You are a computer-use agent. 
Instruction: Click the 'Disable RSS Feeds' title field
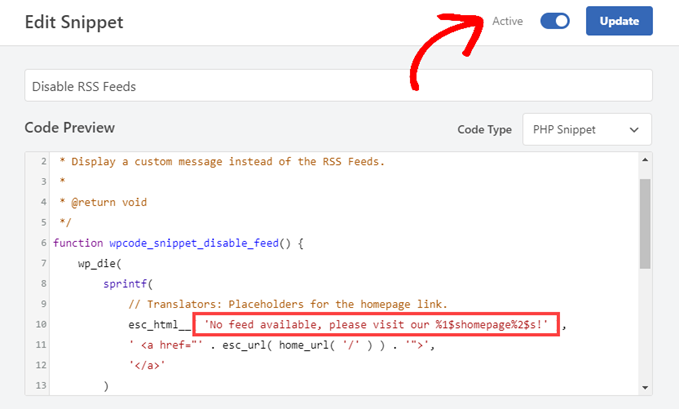[x=338, y=86]
